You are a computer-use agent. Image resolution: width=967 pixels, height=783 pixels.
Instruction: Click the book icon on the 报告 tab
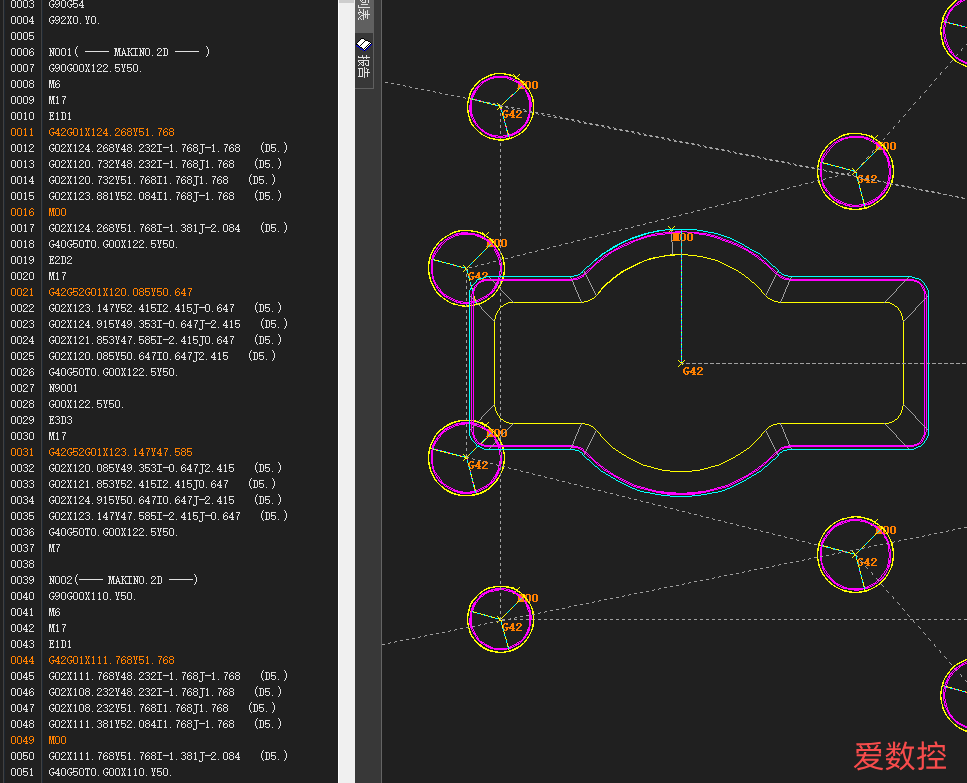(x=364, y=44)
